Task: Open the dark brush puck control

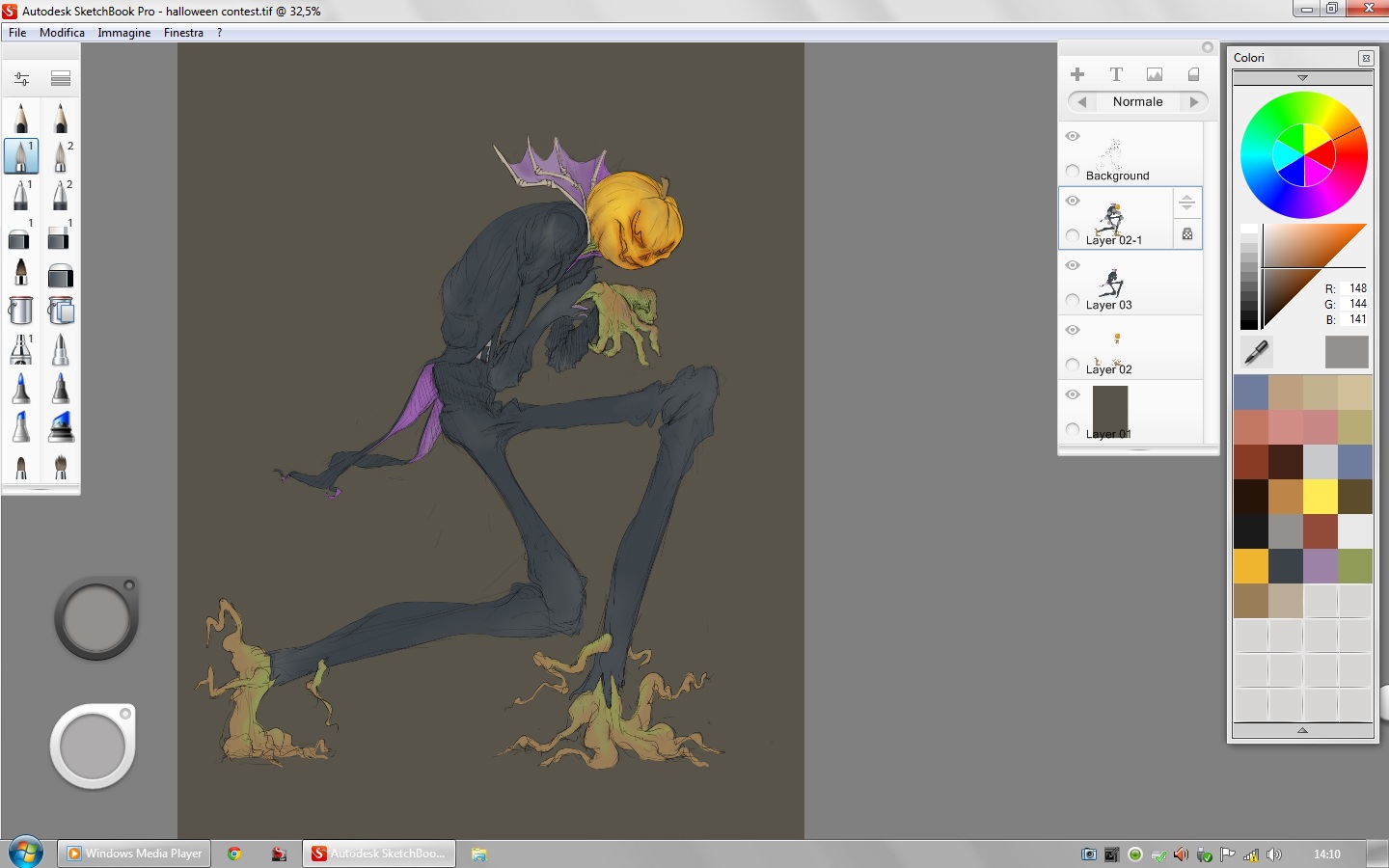Action: (96, 618)
